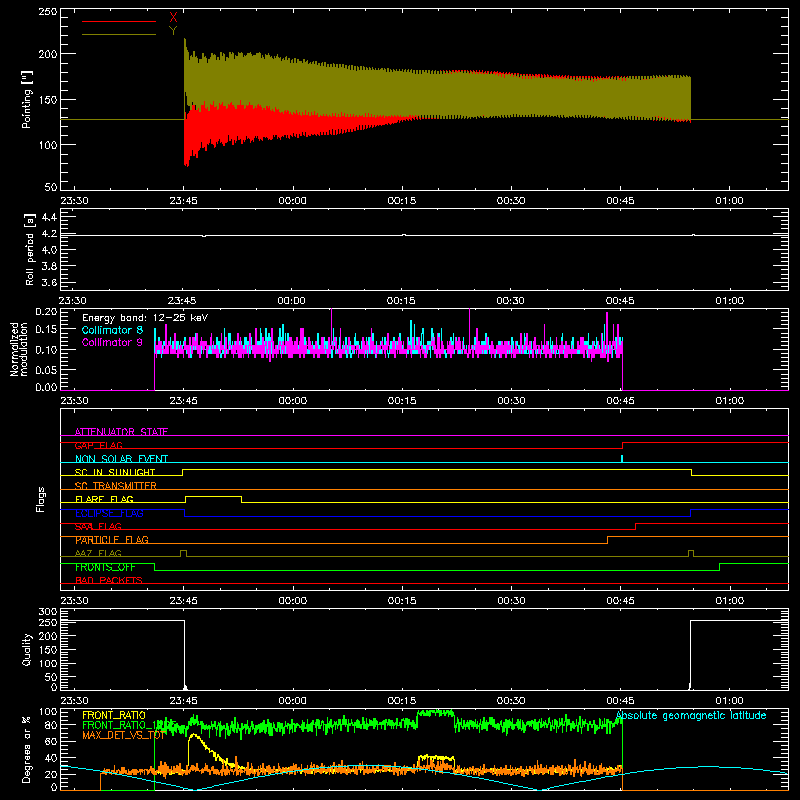Click the 00:00 label under modulation plot
Screen dimensions: 800x800
point(292,401)
